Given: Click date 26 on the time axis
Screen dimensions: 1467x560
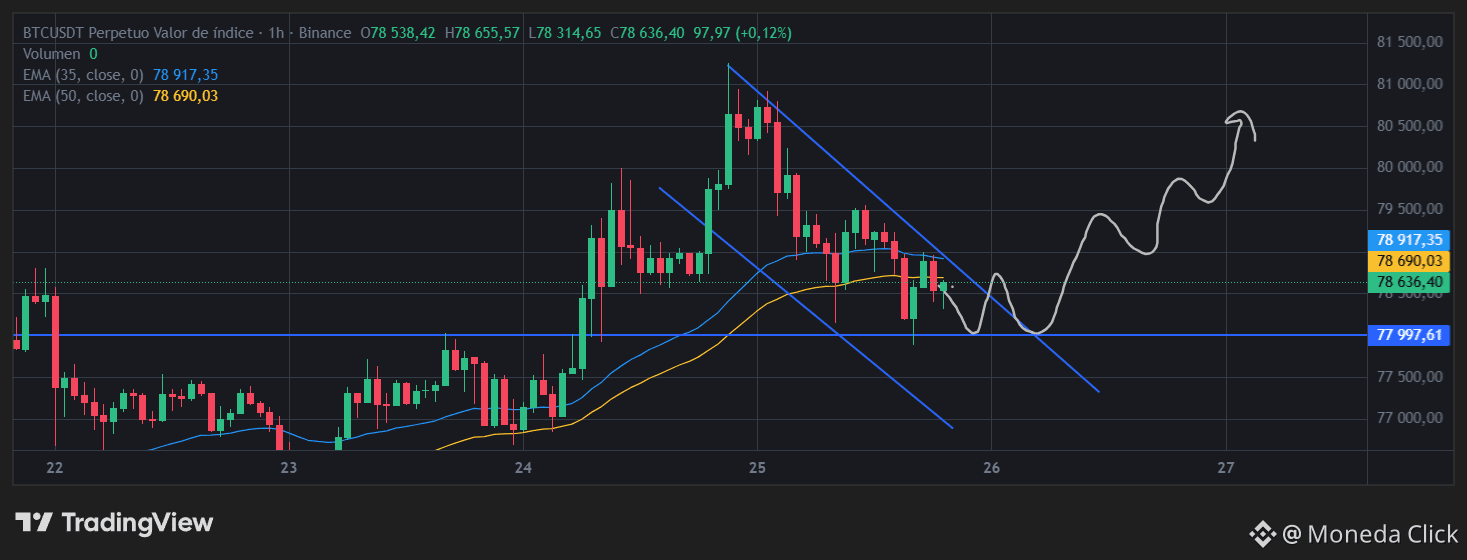Looking at the screenshot, I should [991, 467].
